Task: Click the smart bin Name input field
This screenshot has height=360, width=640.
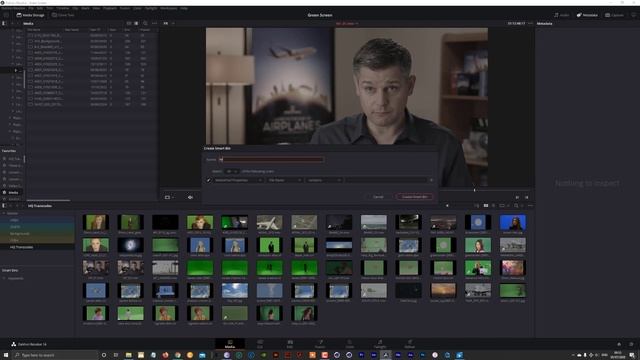Action: 272,160
